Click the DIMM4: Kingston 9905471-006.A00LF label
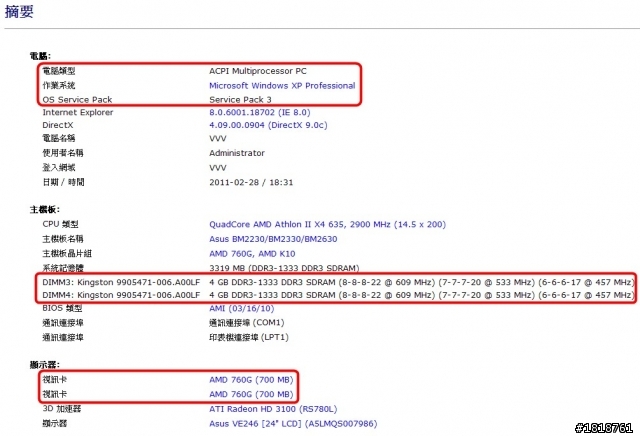This screenshot has width=640, height=436. tap(121, 295)
